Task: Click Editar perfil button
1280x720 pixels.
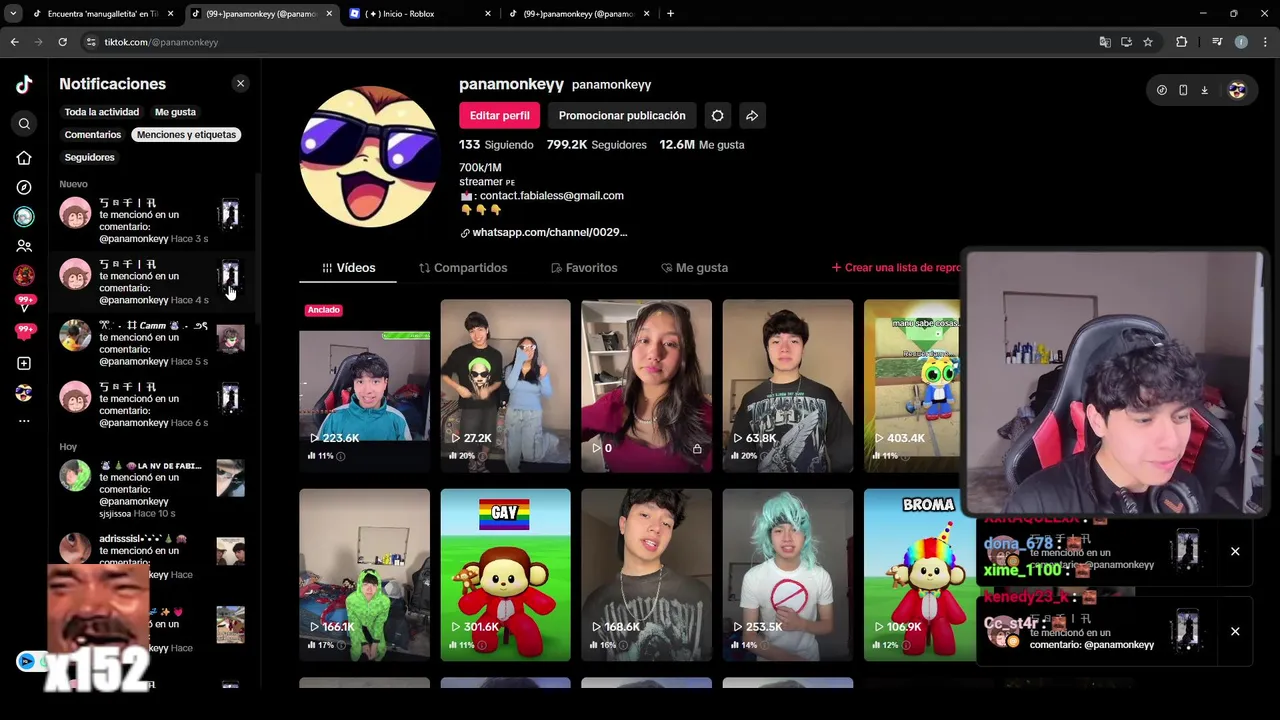Action: pos(499,116)
